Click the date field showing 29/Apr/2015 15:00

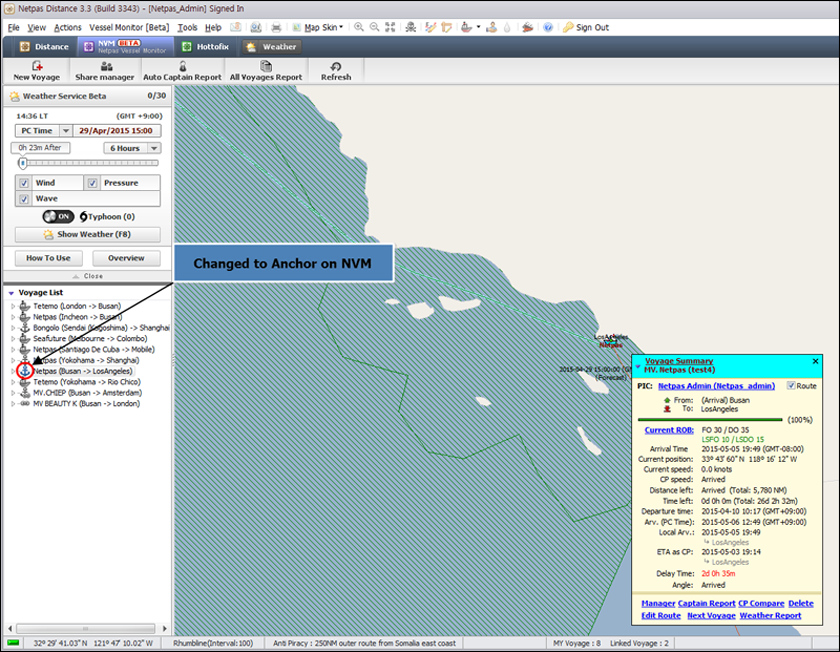[x=116, y=131]
